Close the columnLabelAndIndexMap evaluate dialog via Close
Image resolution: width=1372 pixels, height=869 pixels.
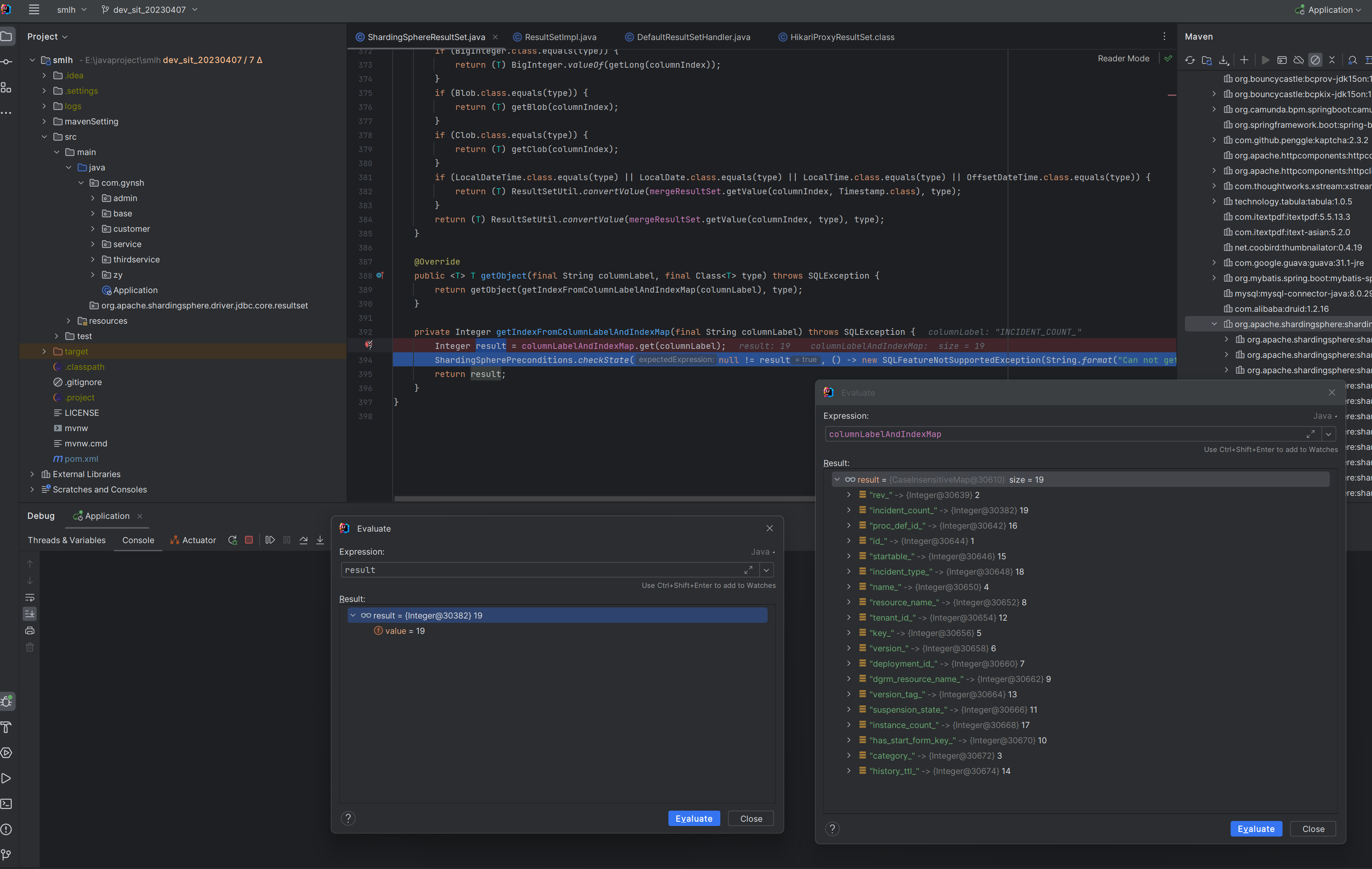point(1313,829)
